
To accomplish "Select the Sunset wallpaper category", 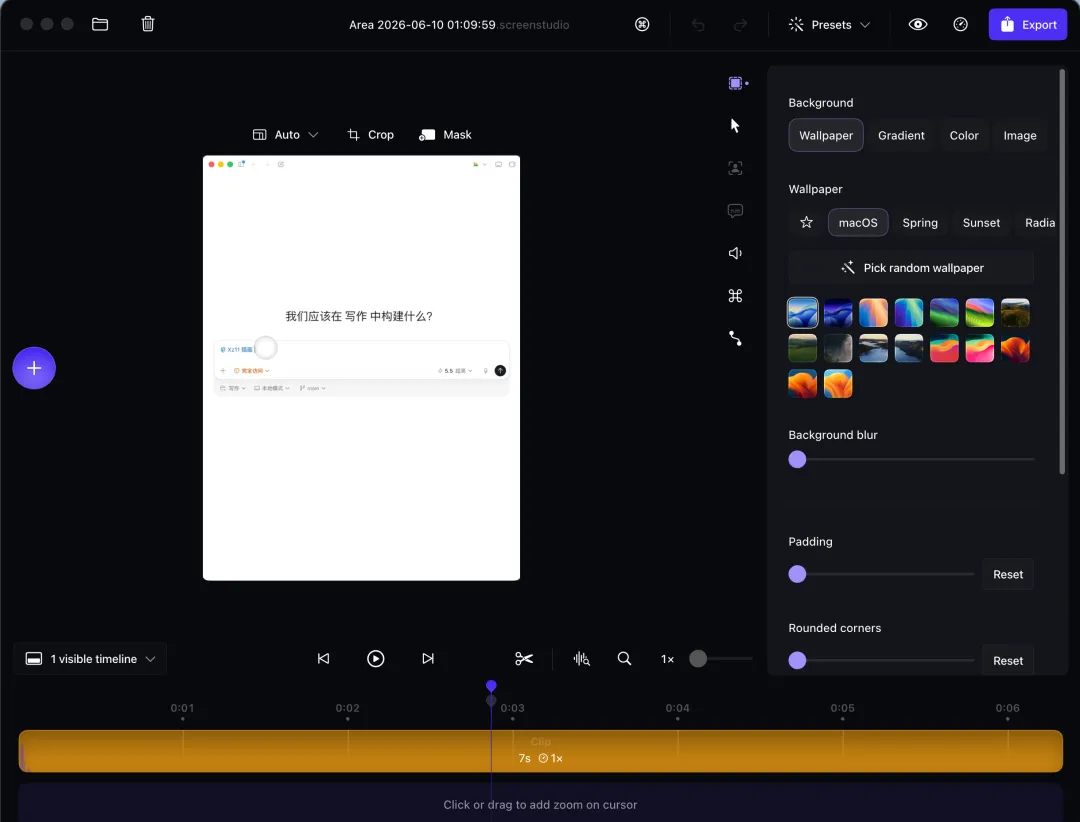I will [x=981, y=223].
